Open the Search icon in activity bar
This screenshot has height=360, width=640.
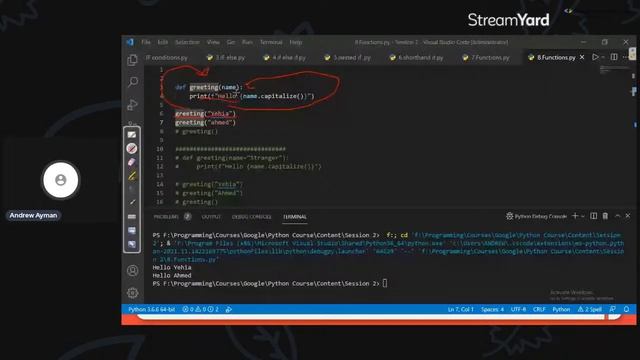133,82
